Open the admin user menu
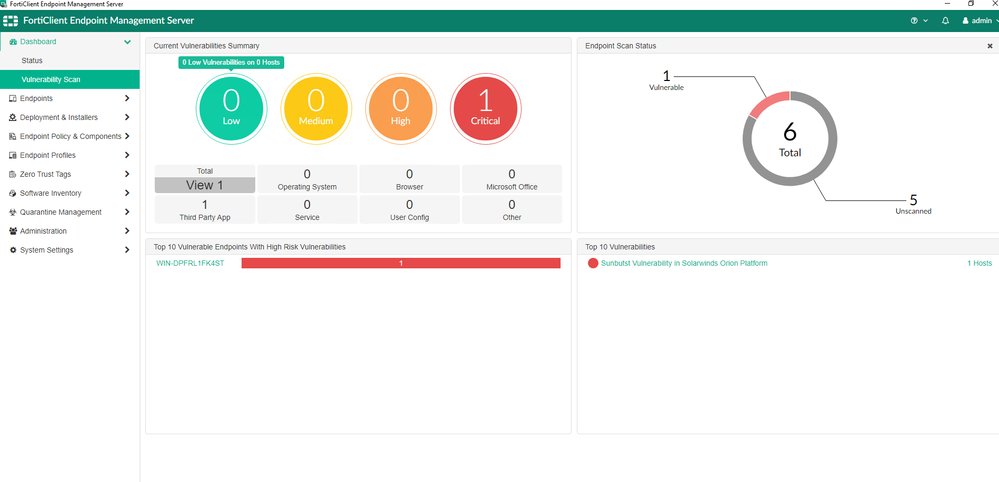999x482 pixels. [981, 21]
